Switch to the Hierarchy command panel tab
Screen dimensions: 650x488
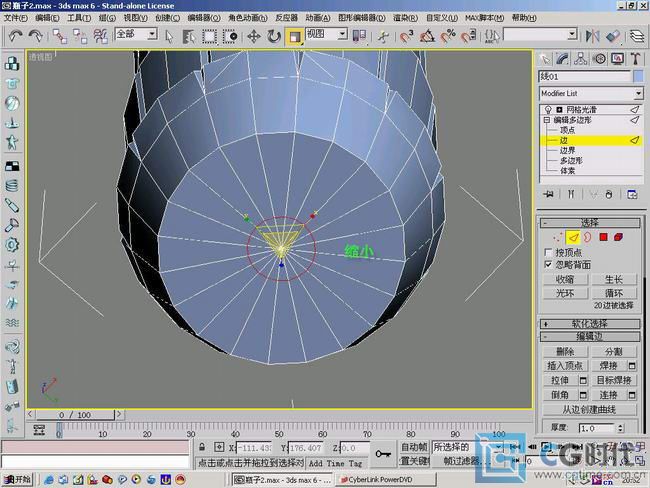tap(581, 59)
